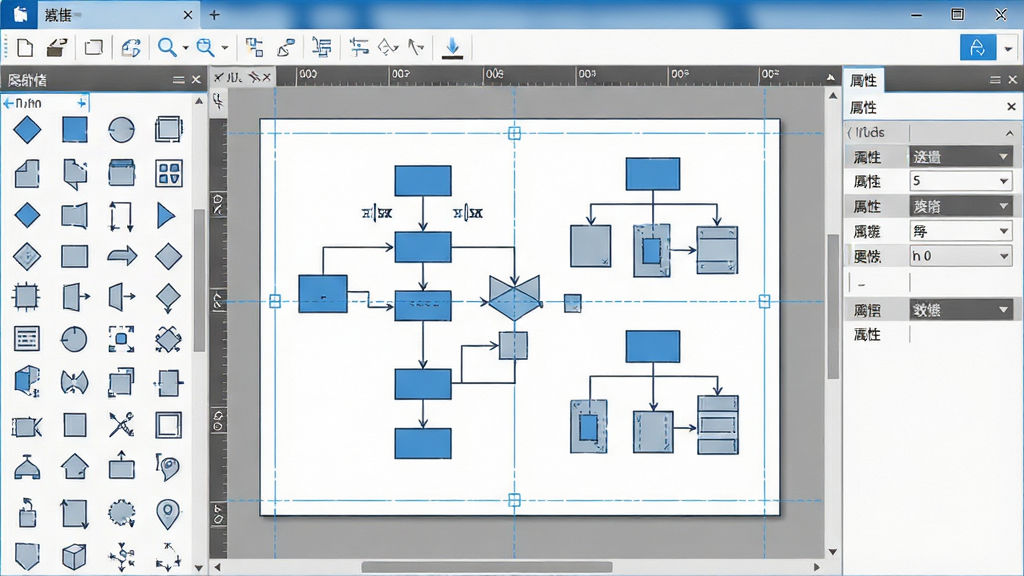Viewport: 1024px width, 576px height.
Task: Click the blue plus icon in shapes panel
Action: (x=82, y=103)
